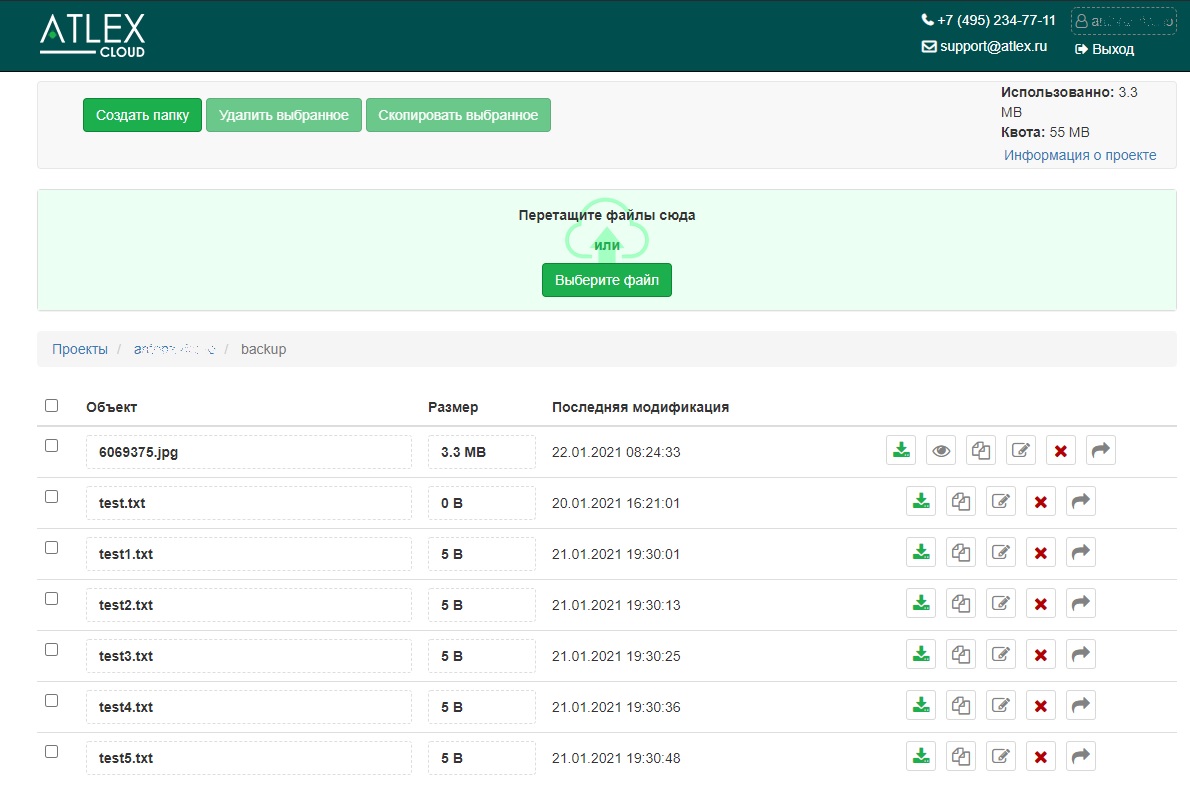Preview 6069375.jpg with the eye icon
The image size is (1190, 795).
(941, 451)
